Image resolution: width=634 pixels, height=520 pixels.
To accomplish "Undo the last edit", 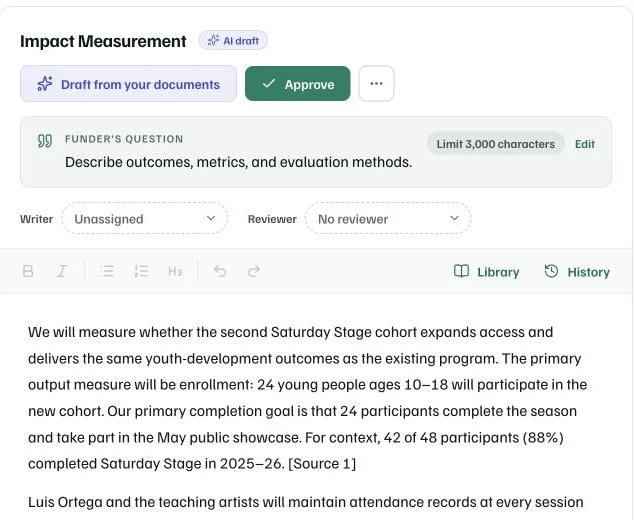I will coord(220,271).
